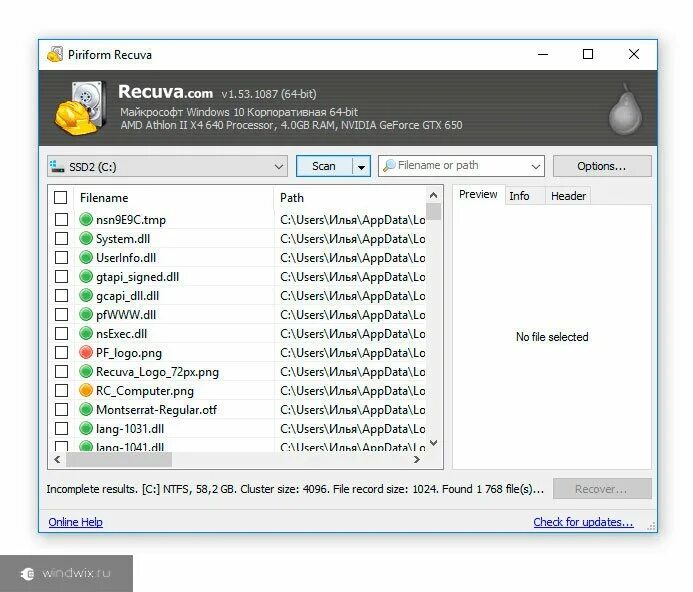Viewport: 693px width, 592px height.
Task: Click green status dot of gtapi_signed.dll
Action: 86,276
